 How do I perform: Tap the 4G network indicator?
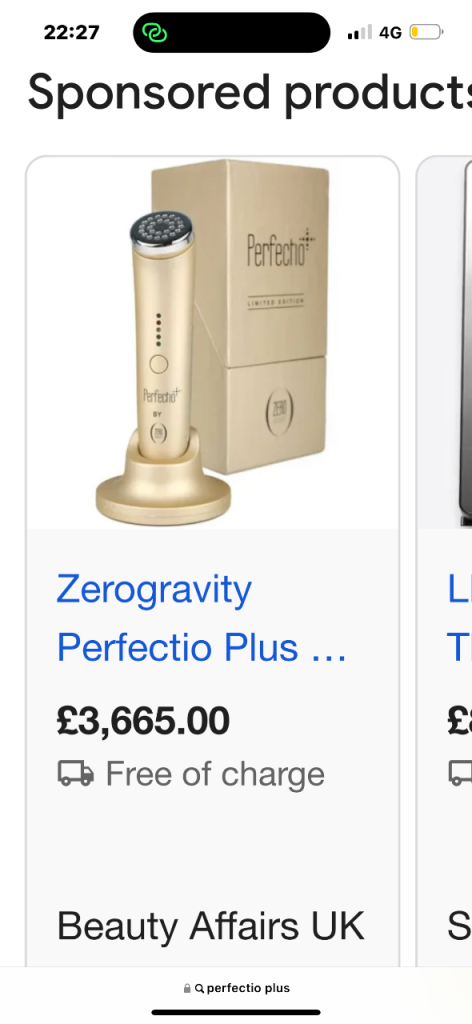click(x=390, y=32)
